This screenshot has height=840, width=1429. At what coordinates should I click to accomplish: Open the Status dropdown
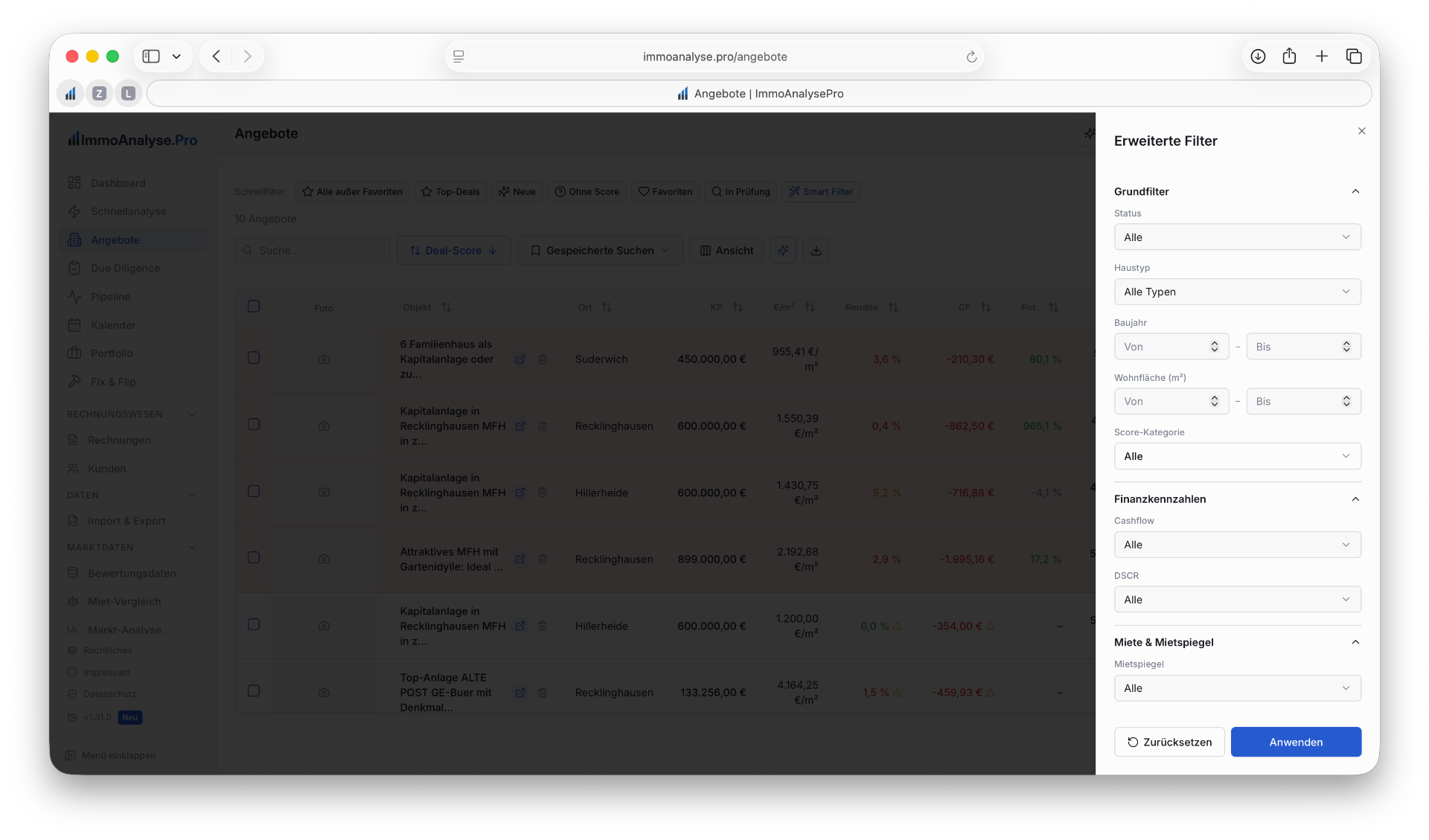1237,237
